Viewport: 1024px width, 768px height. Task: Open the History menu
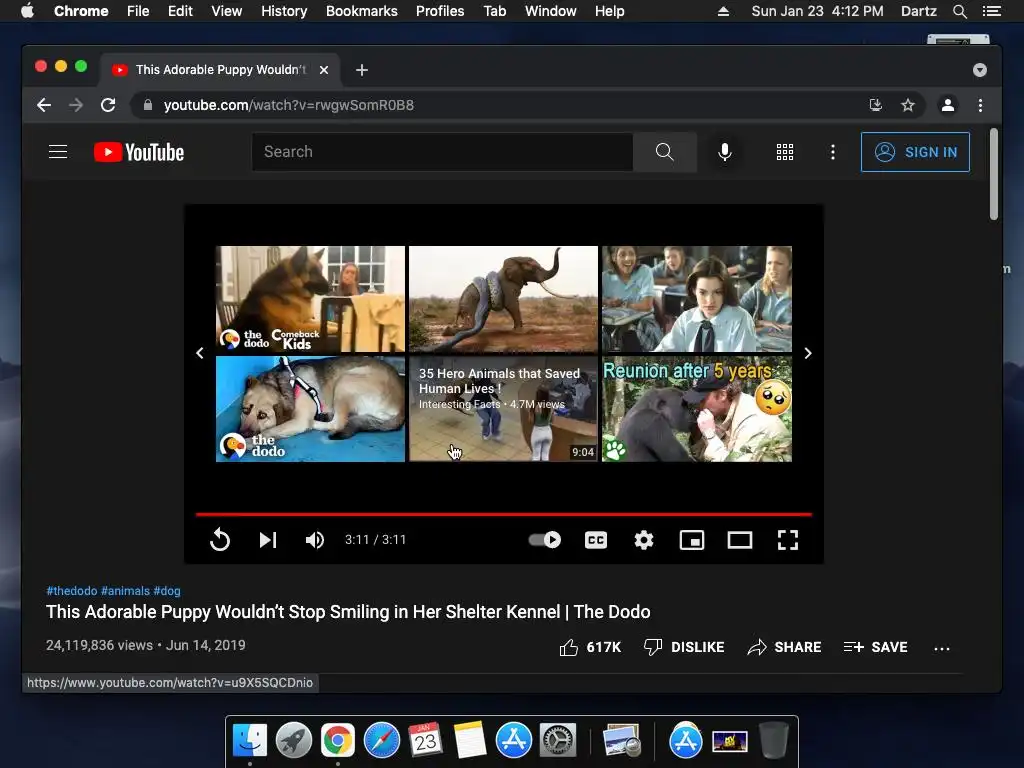284,11
